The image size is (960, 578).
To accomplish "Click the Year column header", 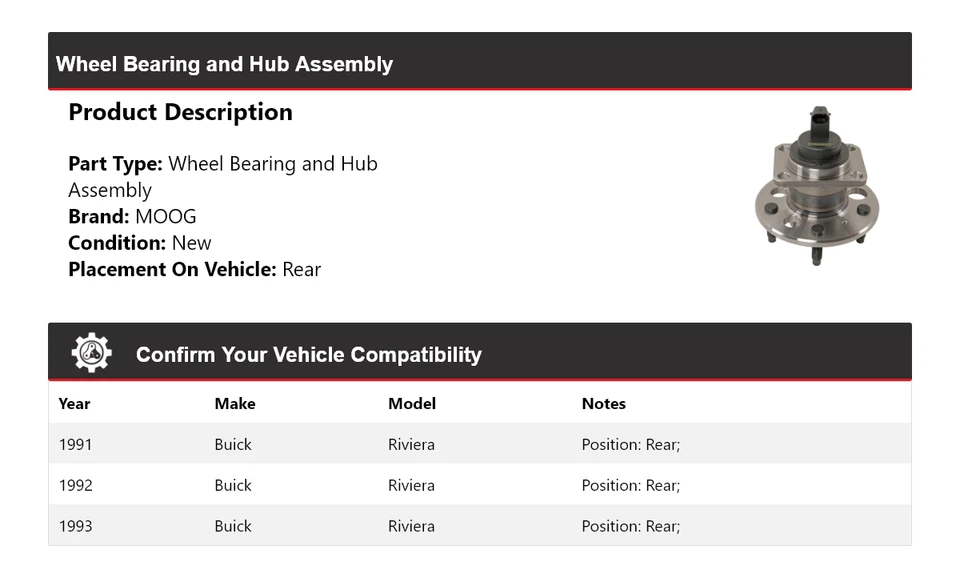I will (74, 404).
